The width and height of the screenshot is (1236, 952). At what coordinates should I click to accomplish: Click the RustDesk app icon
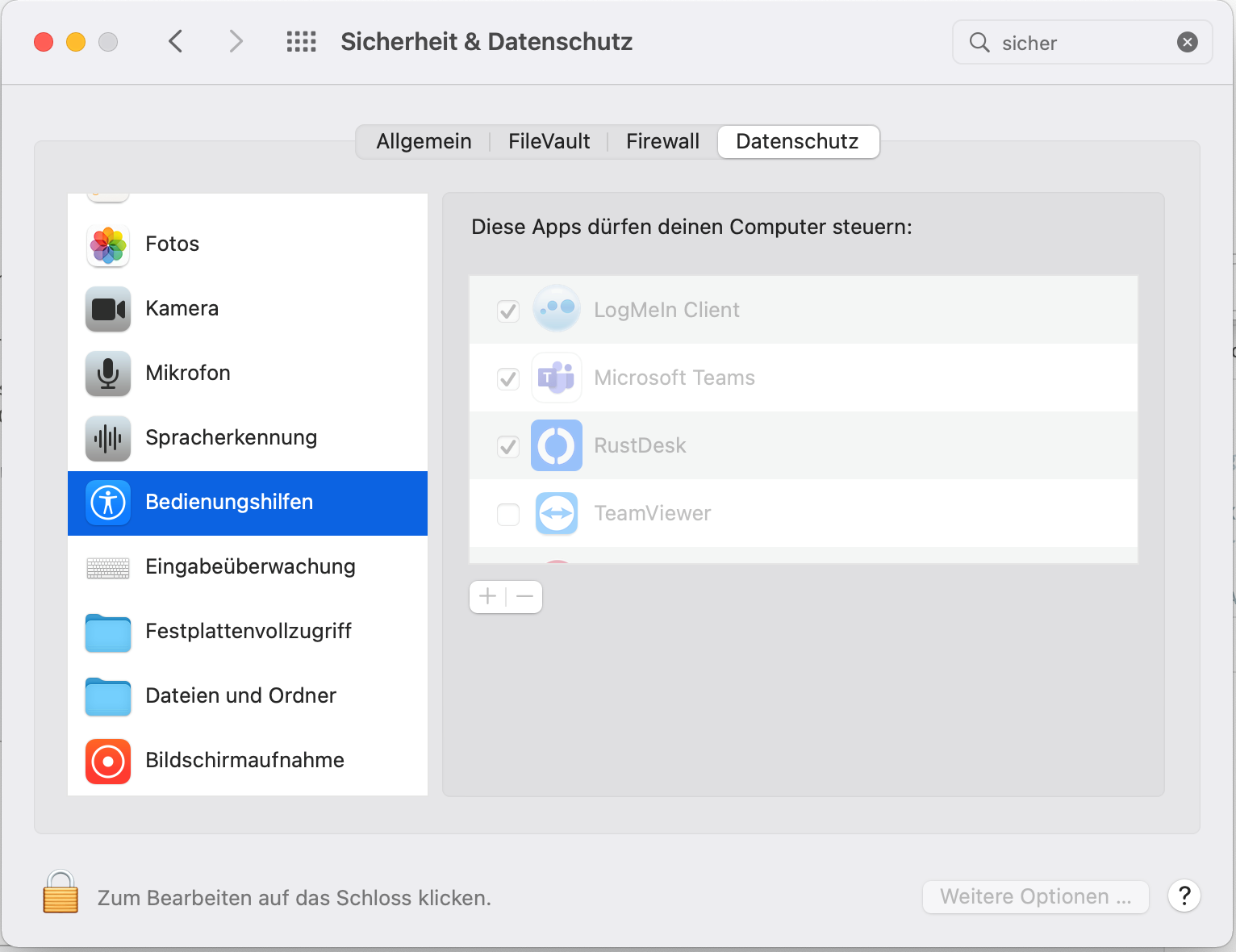point(557,445)
